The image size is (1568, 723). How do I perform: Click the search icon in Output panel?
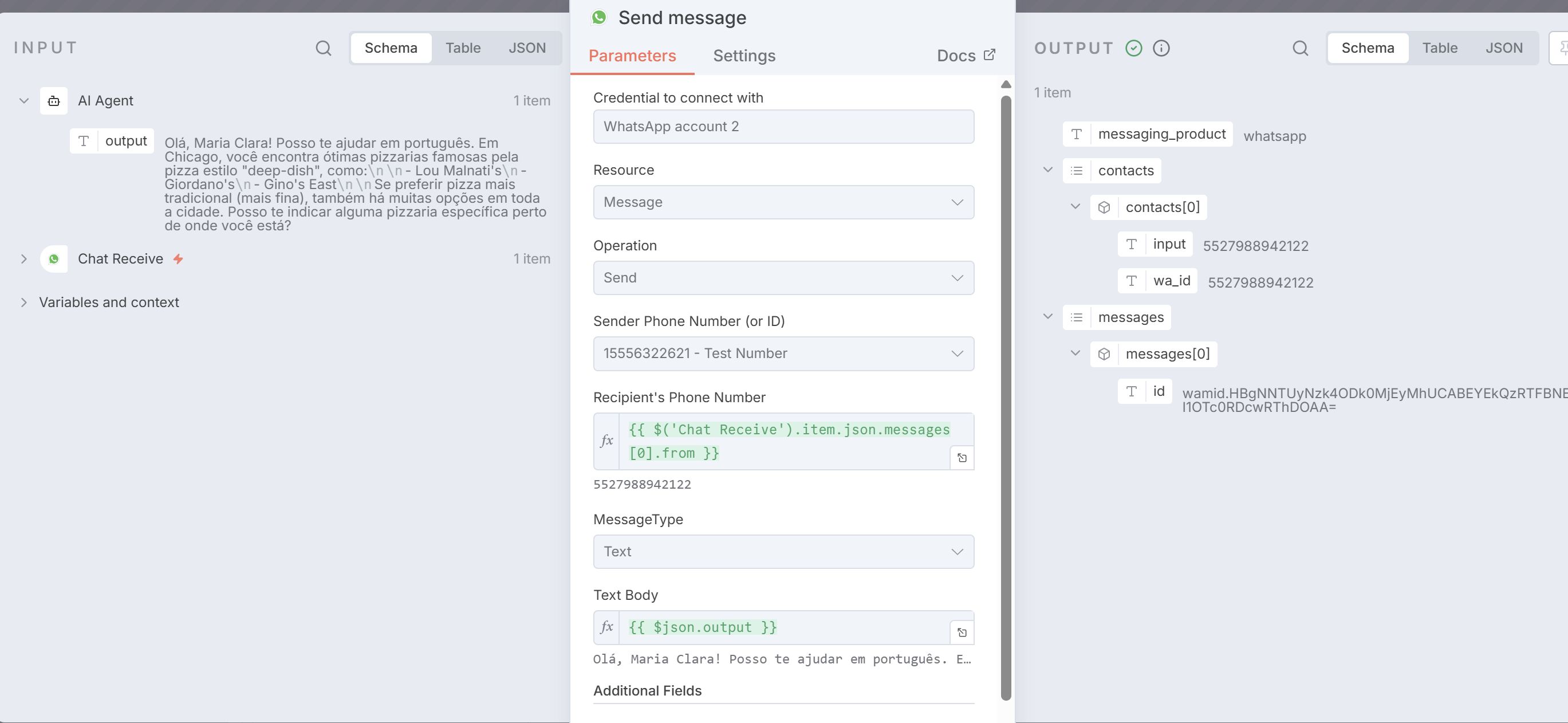1299,48
